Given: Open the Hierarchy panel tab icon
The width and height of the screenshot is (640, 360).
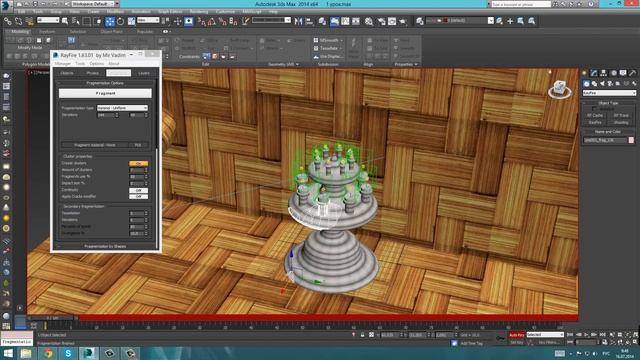Looking at the screenshot, I should coord(604,73).
